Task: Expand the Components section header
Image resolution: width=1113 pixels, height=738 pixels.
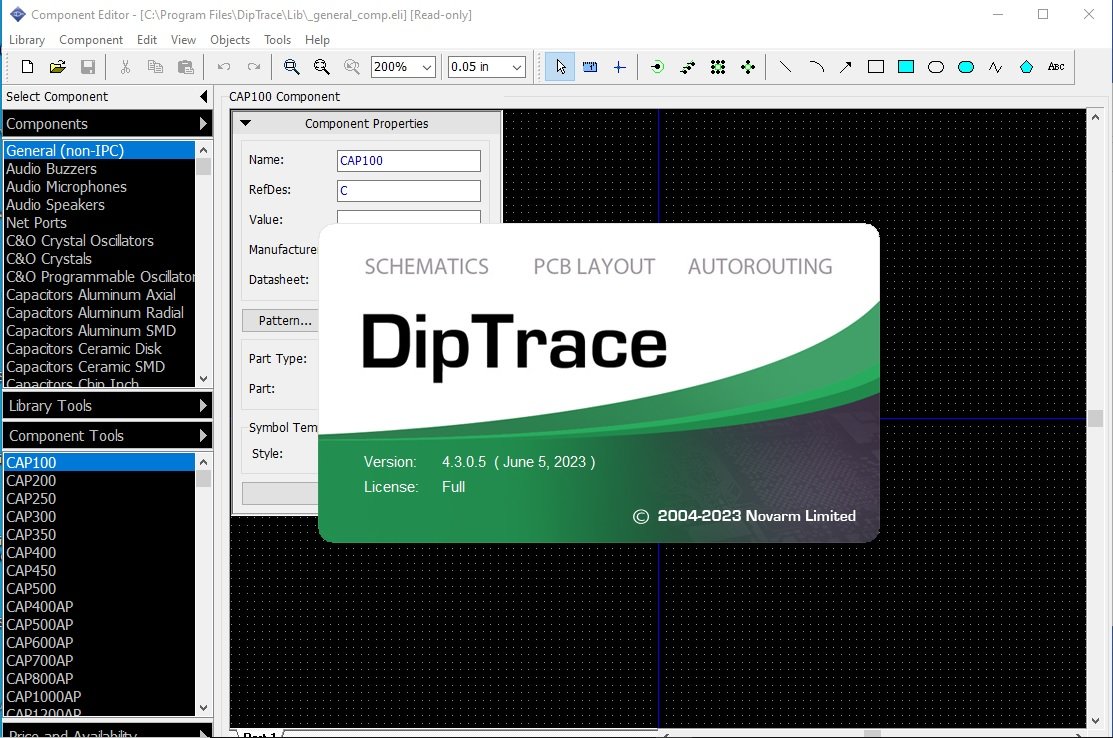Action: (x=107, y=123)
